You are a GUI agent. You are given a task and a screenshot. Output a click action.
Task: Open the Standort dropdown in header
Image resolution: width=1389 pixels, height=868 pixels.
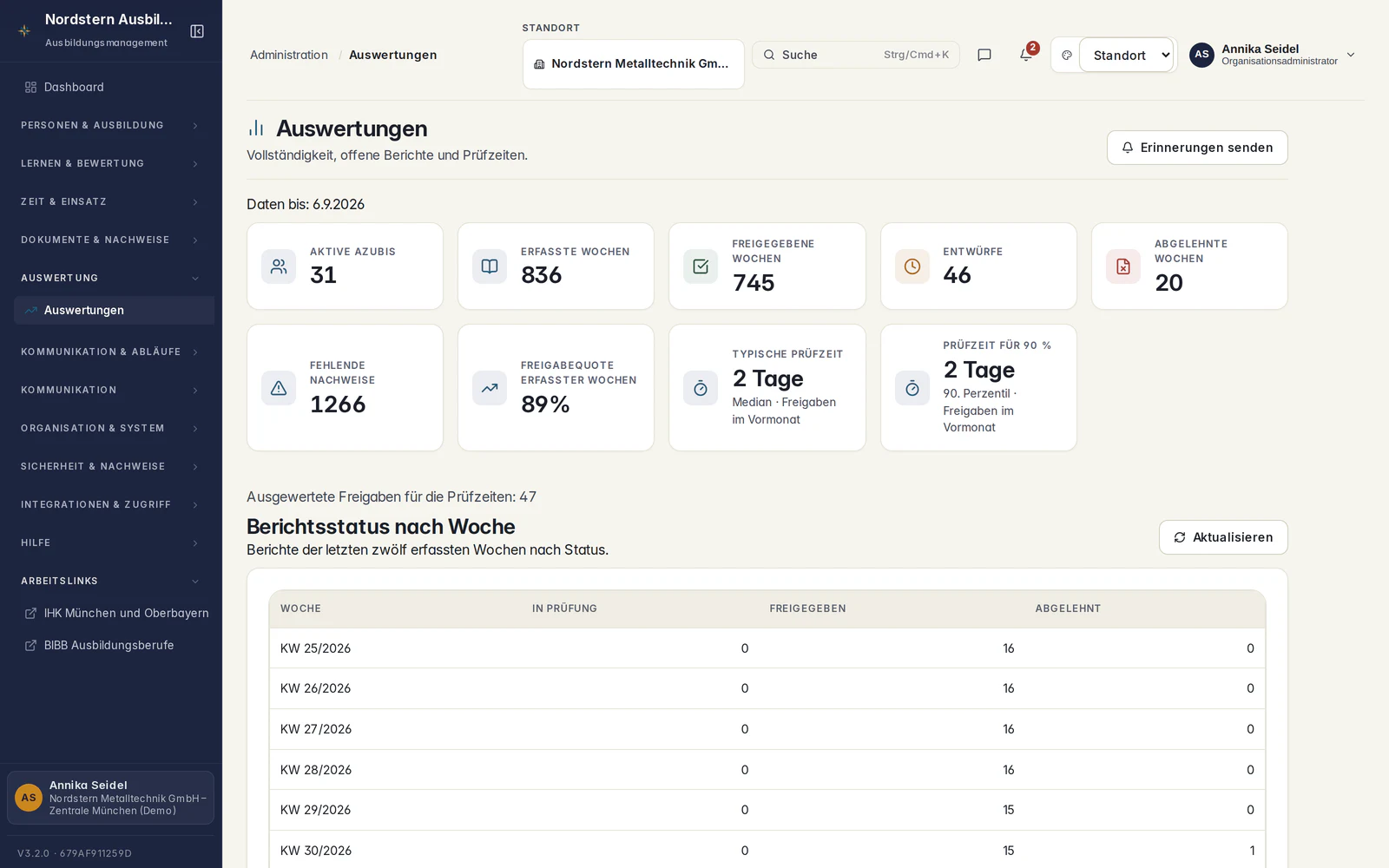[x=1127, y=55]
